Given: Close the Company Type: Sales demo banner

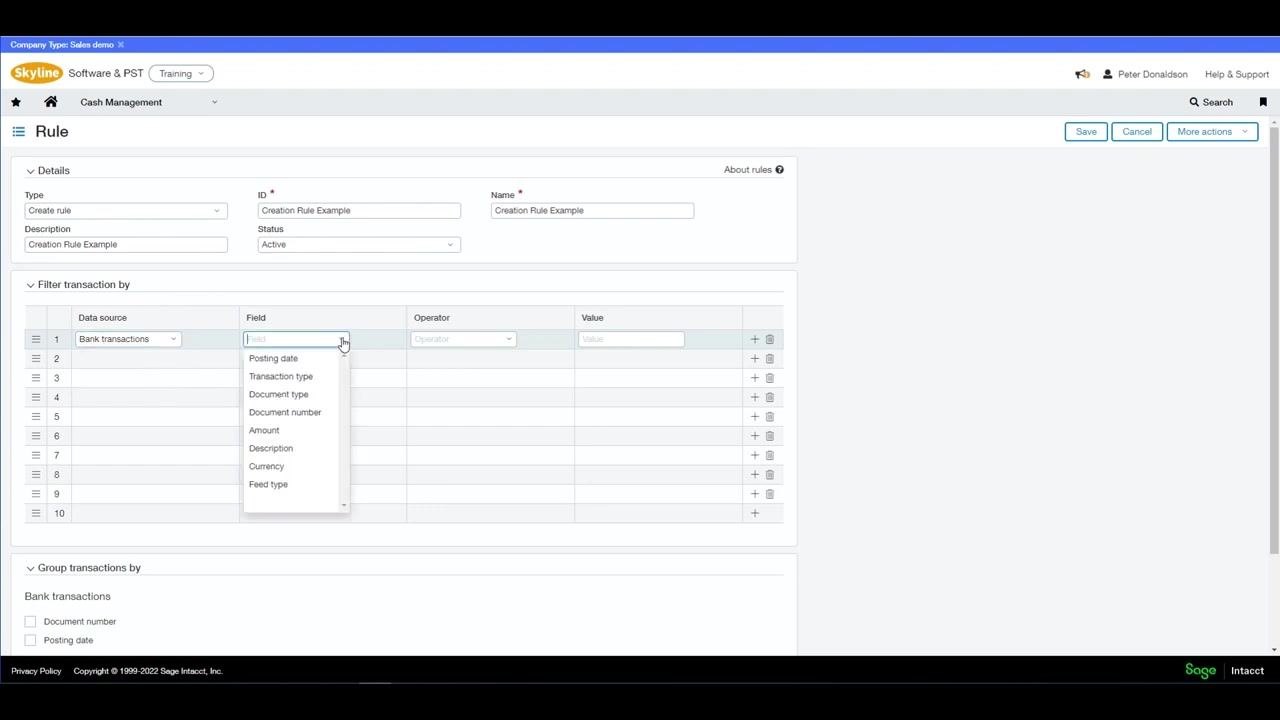Looking at the screenshot, I should tap(121, 45).
